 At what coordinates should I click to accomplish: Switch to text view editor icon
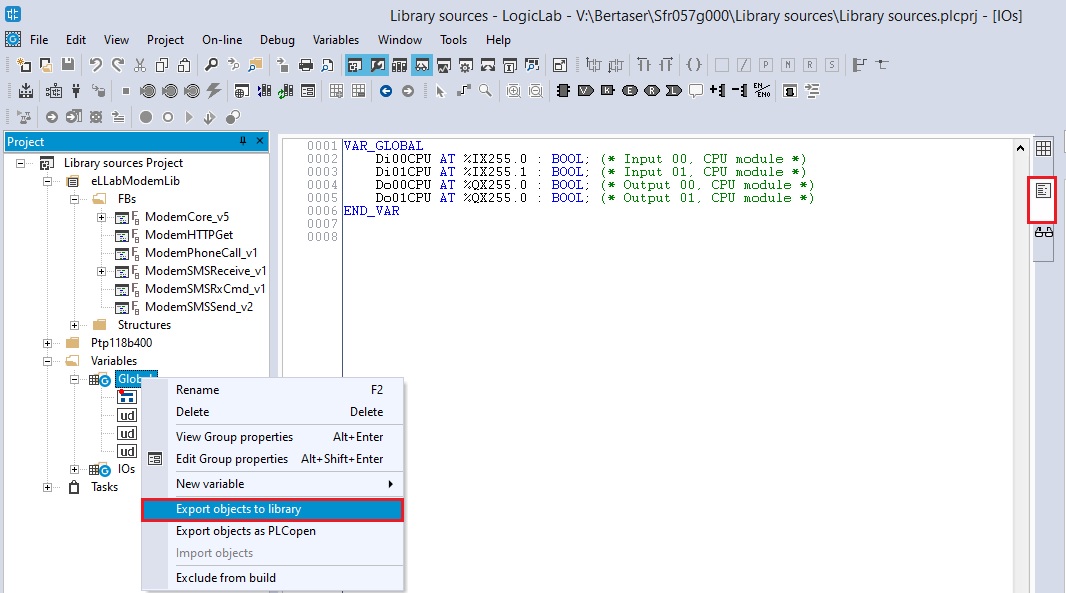1043,191
